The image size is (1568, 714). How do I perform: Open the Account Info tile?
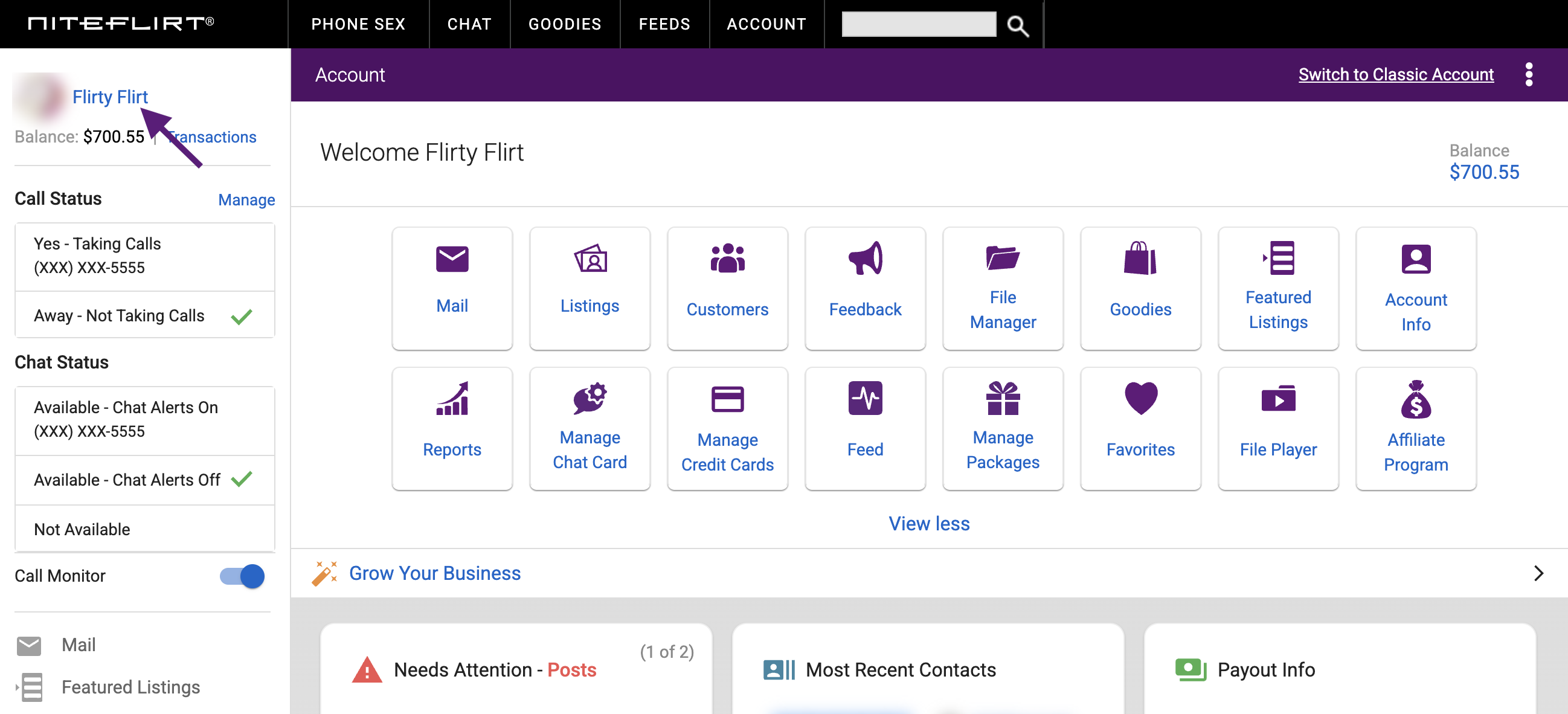[1416, 289]
